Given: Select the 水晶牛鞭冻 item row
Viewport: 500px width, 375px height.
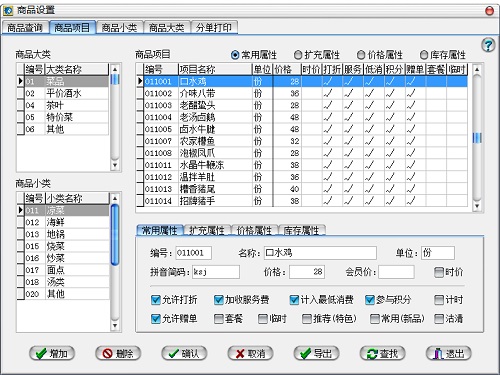Looking at the screenshot, I should pos(302,165).
